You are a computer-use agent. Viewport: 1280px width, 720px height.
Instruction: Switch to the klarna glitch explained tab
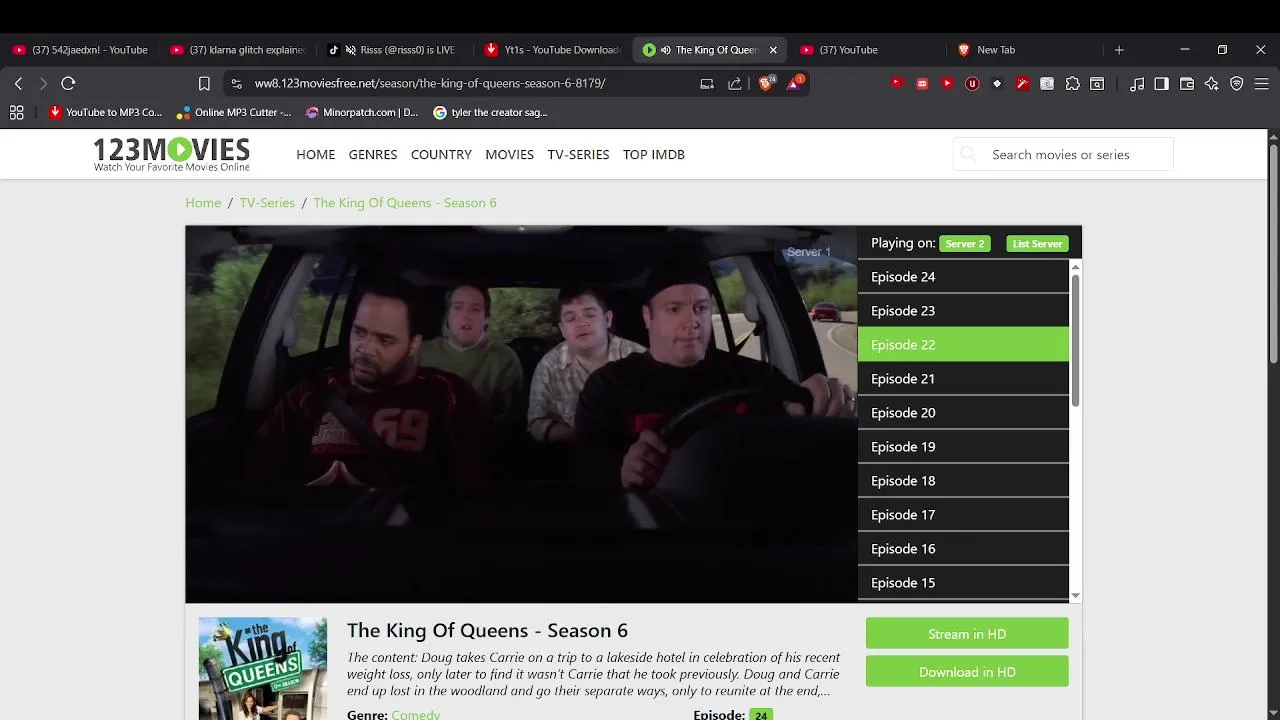(238, 50)
